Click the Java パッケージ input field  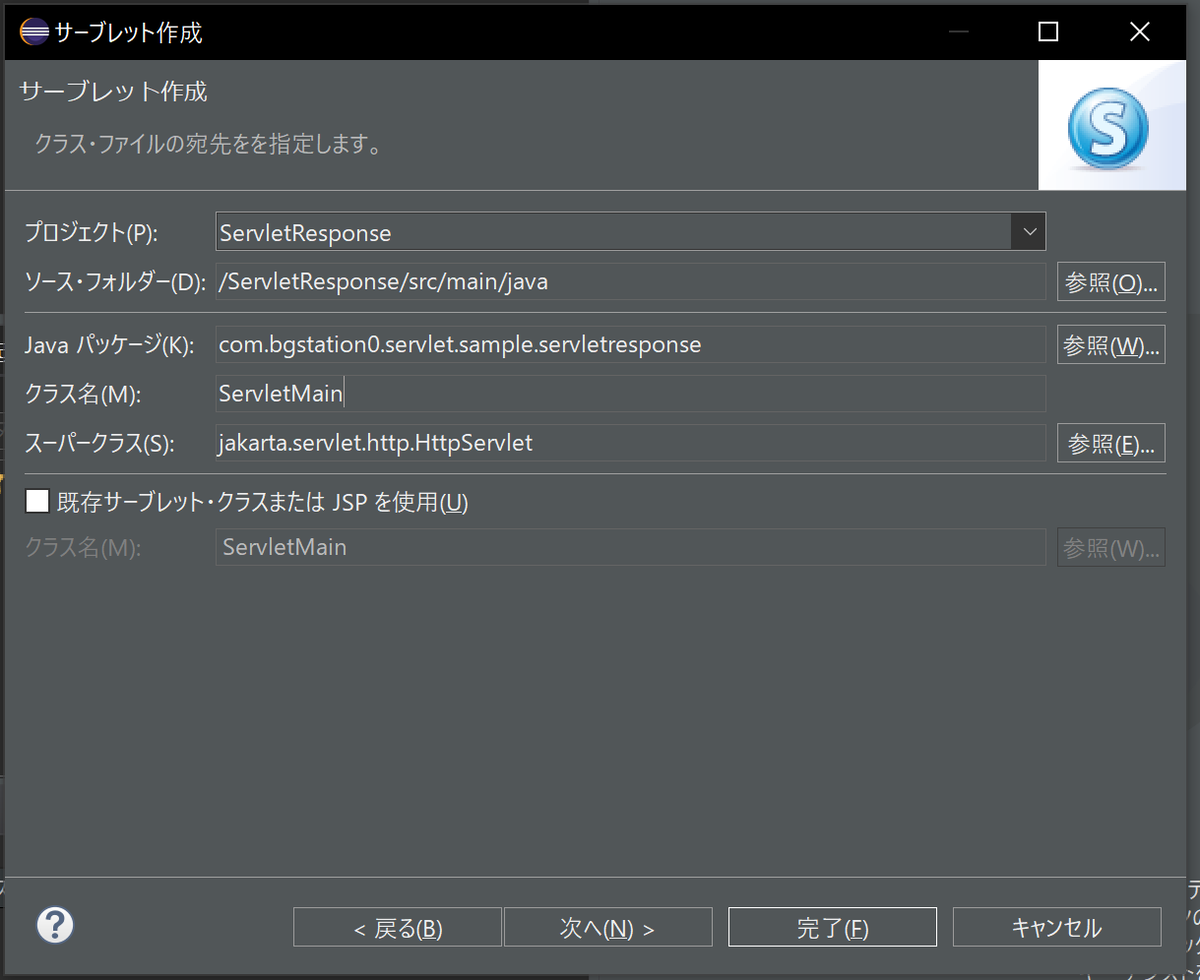coord(630,345)
